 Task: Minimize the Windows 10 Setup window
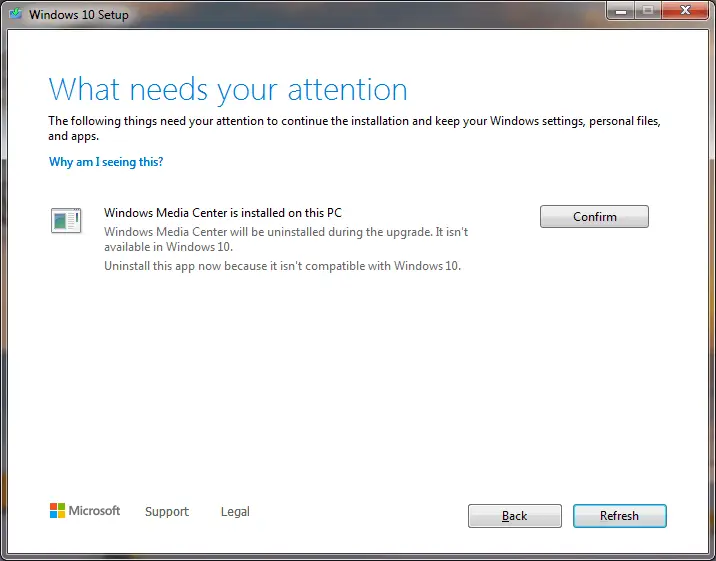[621, 10]
